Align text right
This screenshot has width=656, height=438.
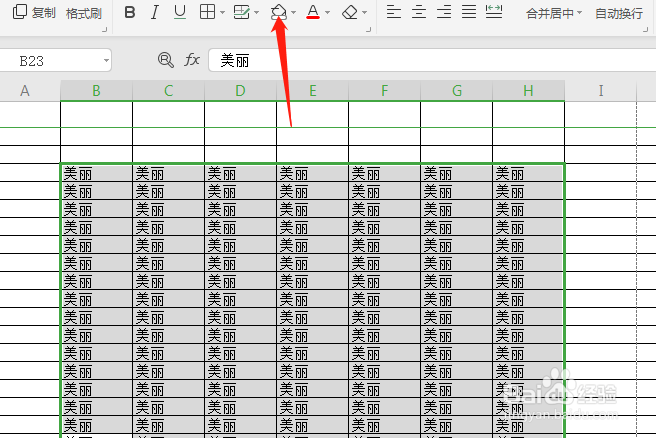(x=444, y=12)
